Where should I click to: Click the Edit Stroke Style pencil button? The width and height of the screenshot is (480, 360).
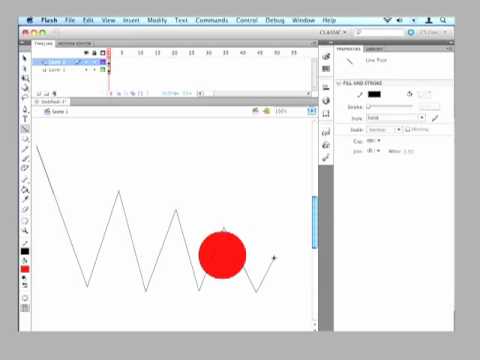(435, 118)
